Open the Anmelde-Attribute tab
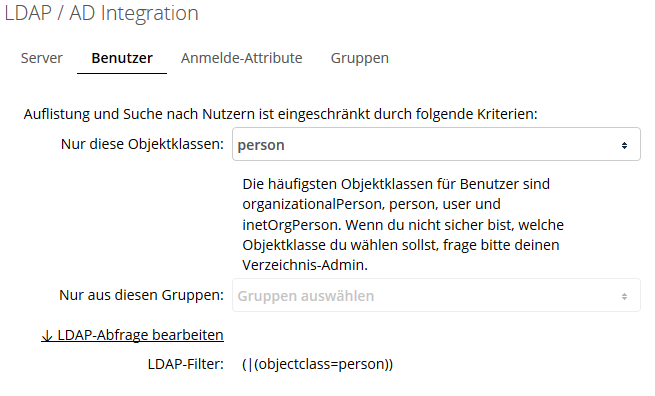The image size is (655, 396). (x=241, y=58)
